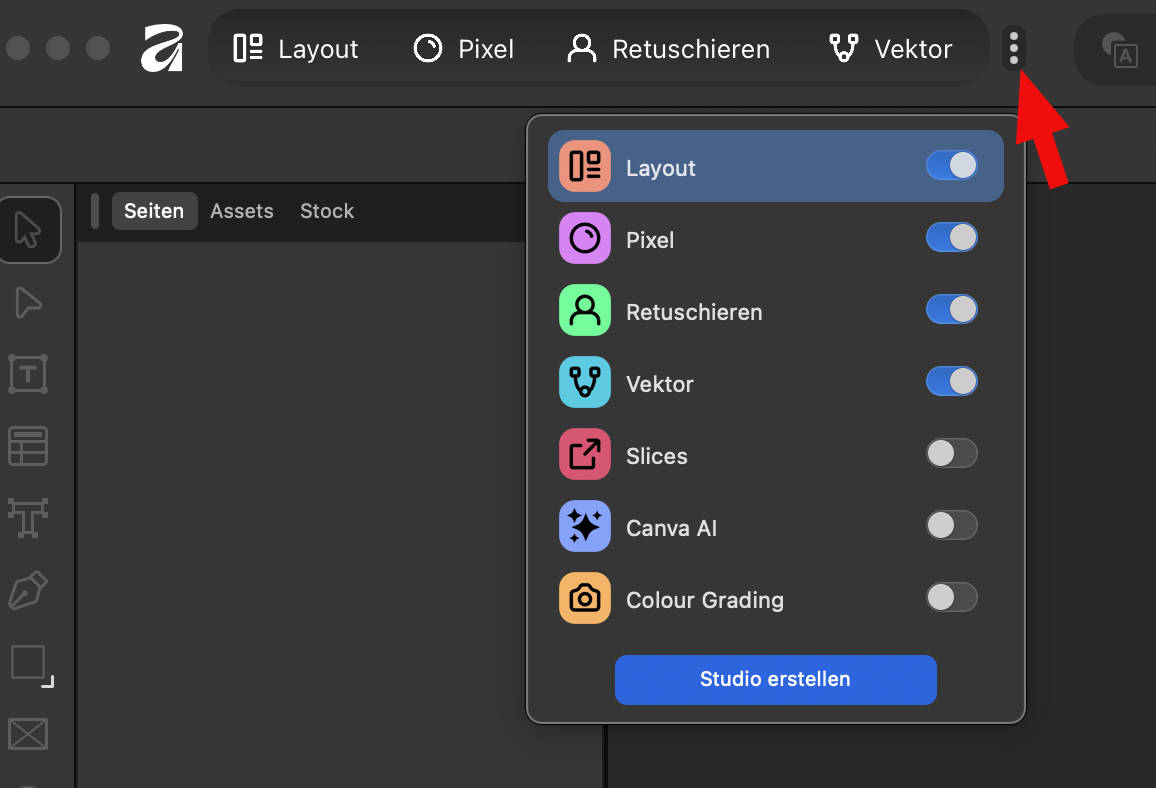1156x788 pixels.
Task: Disable the Layout studio toggle
Action: pyautogui.click(x=951, y=166)
